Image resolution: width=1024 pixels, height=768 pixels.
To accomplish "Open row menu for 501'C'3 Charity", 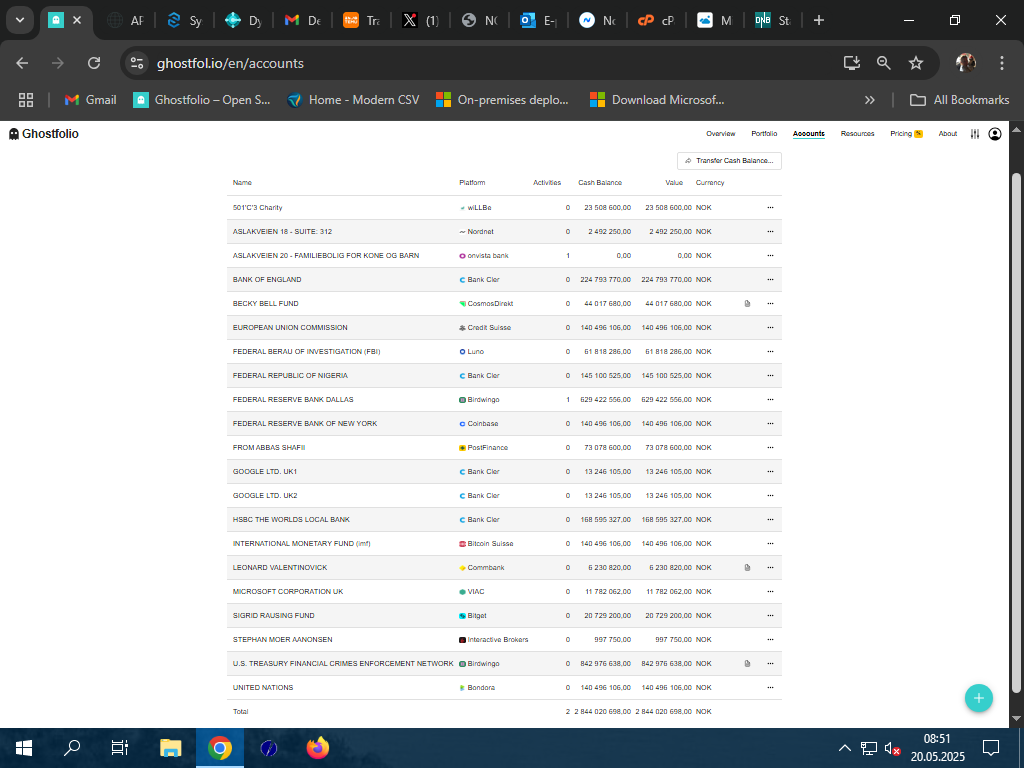I will click(x=770, y=208).
